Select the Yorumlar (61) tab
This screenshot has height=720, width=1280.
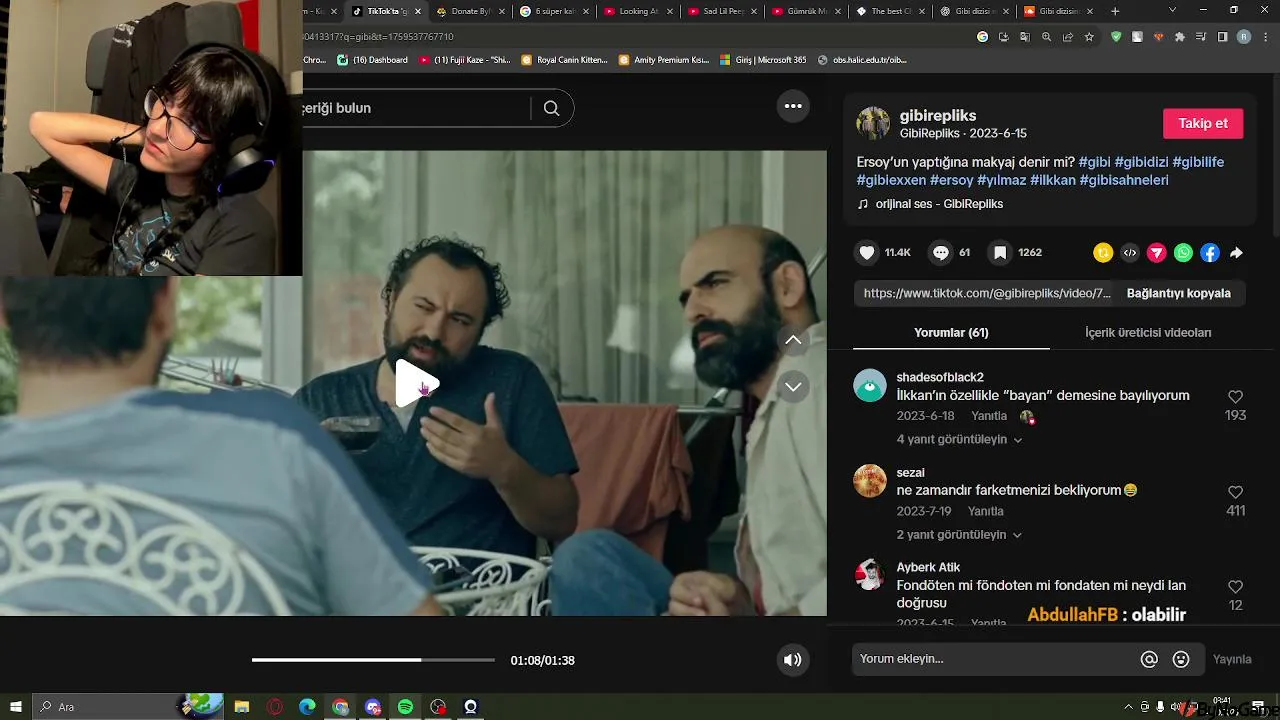pyautogui.click(x=951, y=333)
